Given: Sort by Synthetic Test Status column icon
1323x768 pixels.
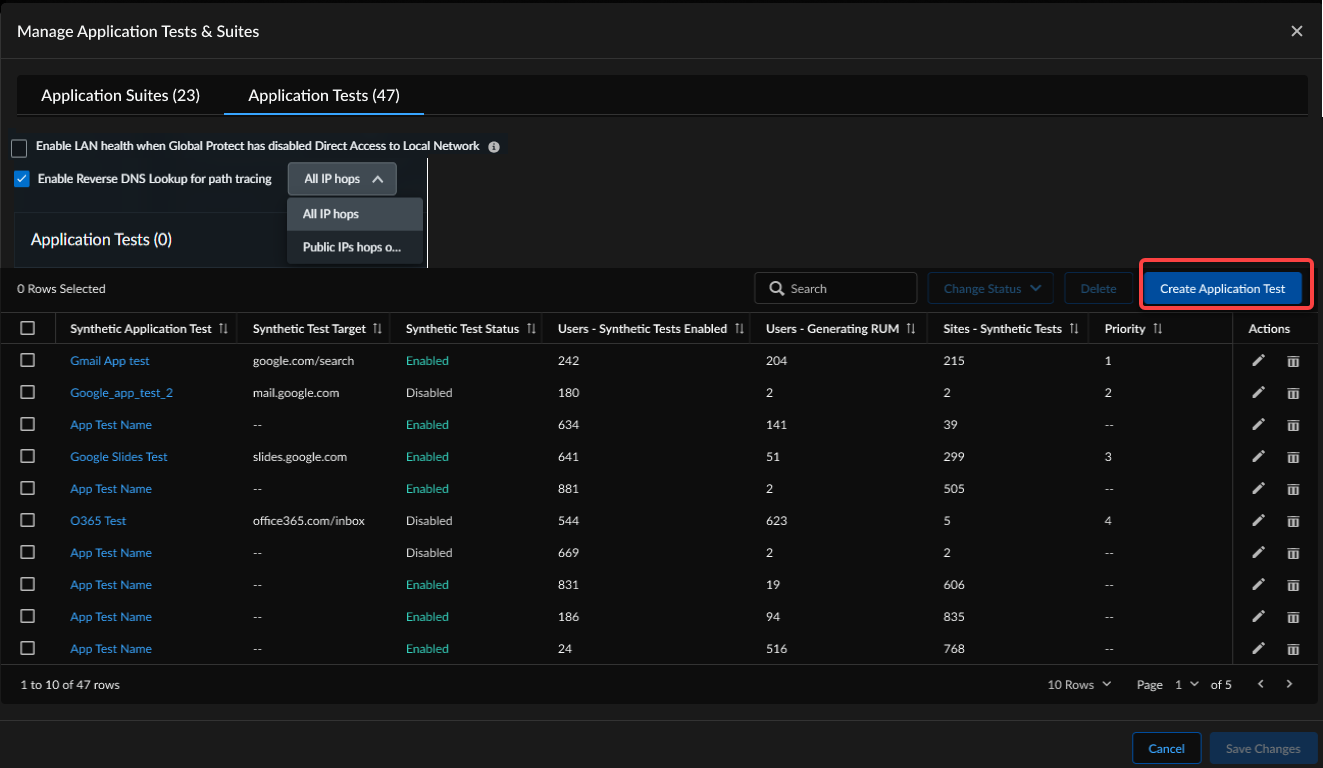Looking at the screenshot, I should (531, 329).
